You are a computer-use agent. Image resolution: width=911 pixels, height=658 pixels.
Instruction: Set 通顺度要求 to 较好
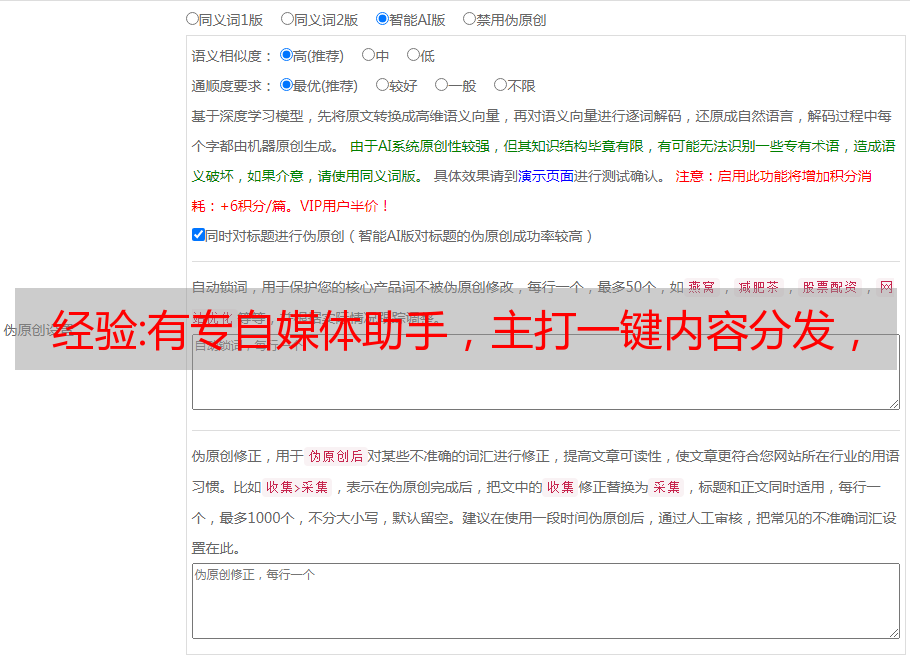click(x=382, y=85)
